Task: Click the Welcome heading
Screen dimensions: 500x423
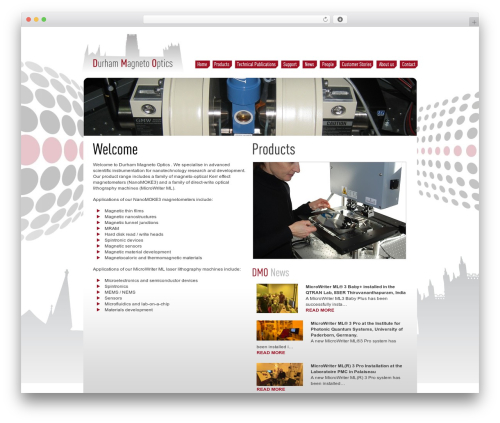Action: [115, 149]
